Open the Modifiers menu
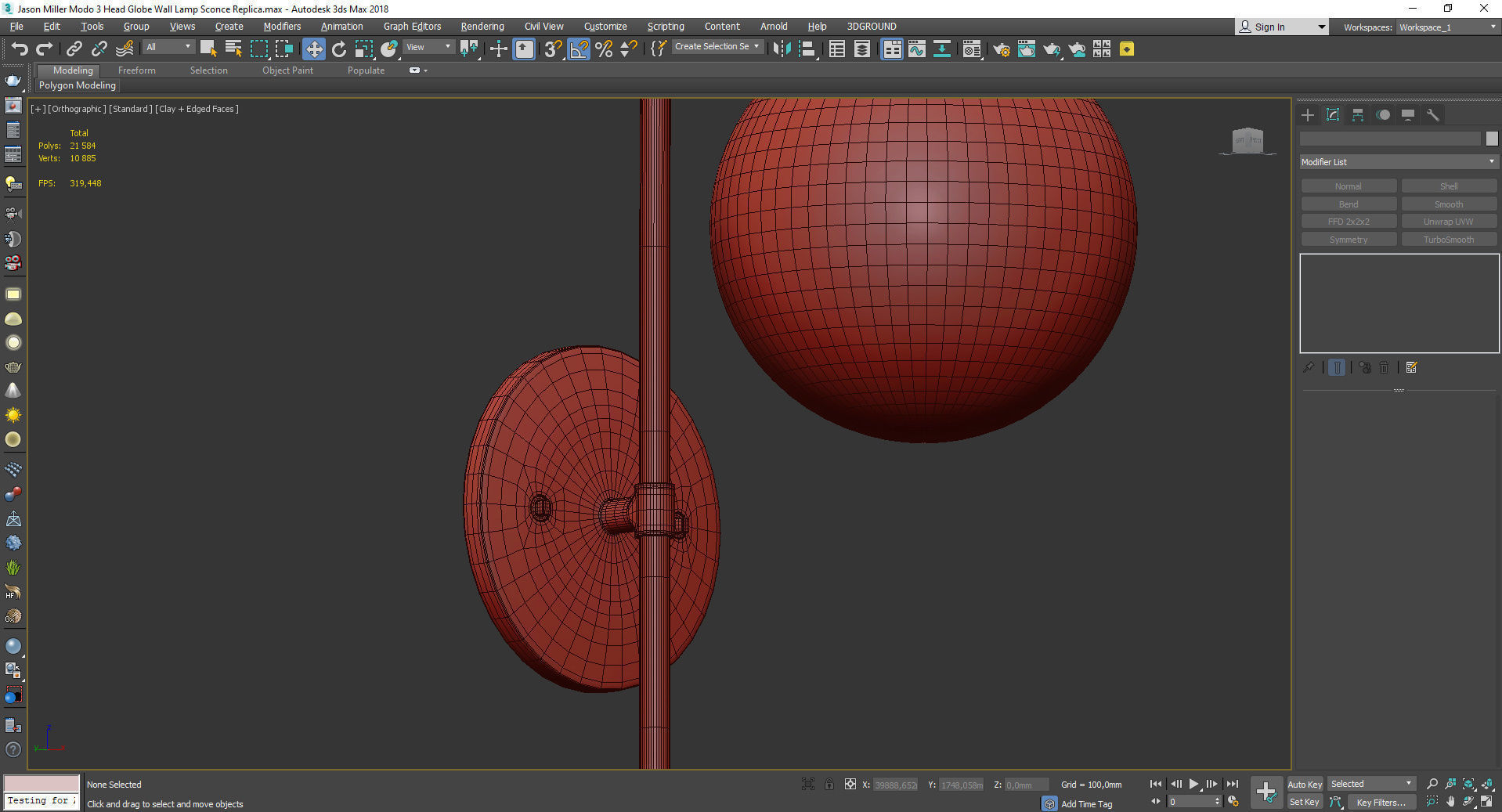The width and height of the screenshot is (1502, 812). 282,27
